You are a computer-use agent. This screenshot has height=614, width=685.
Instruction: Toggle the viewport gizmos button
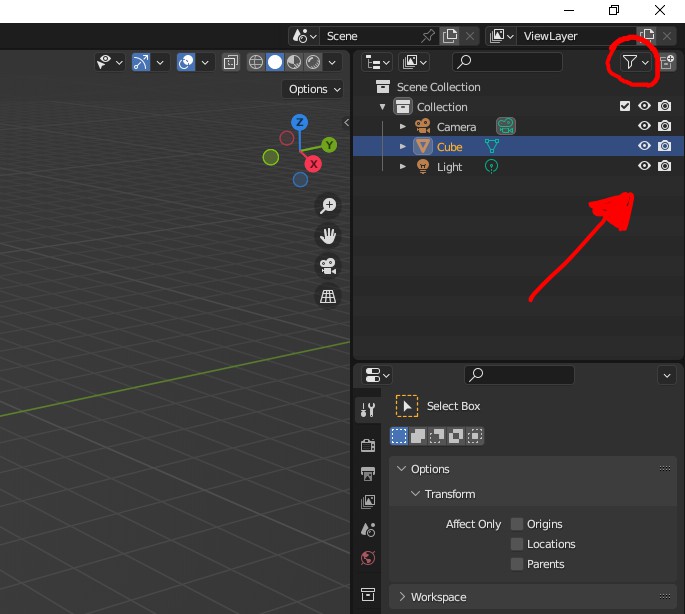click(141, 62)
